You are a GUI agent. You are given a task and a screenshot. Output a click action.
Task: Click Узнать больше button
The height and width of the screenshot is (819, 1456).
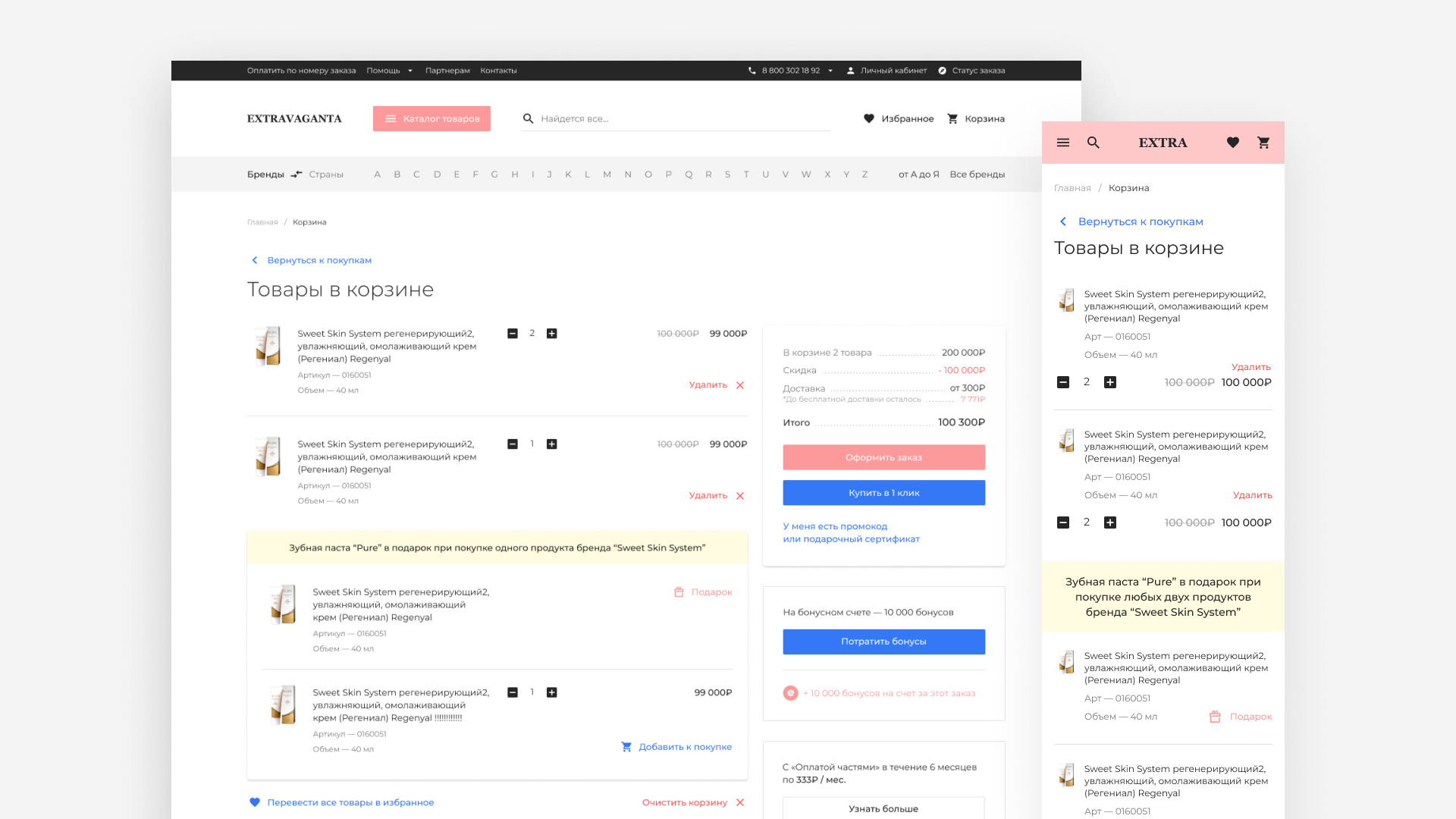(884, 808)
